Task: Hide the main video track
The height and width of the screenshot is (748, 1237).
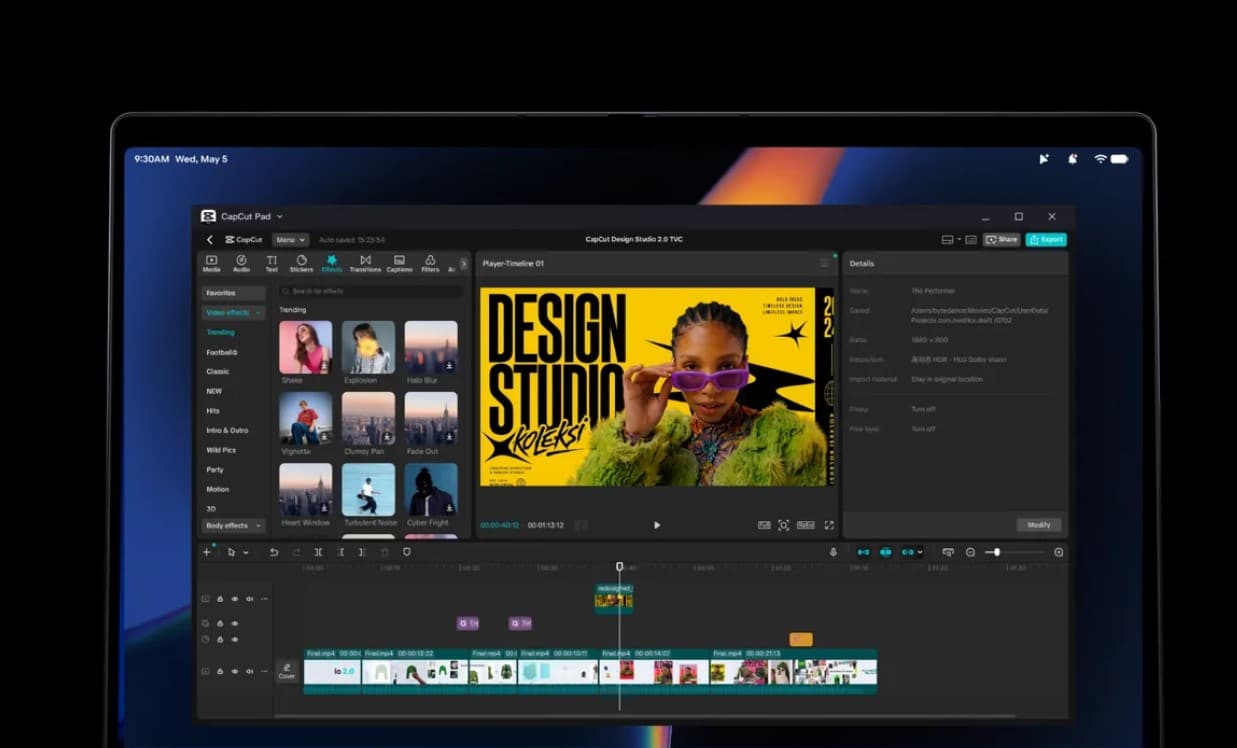Action: [235, 671]
